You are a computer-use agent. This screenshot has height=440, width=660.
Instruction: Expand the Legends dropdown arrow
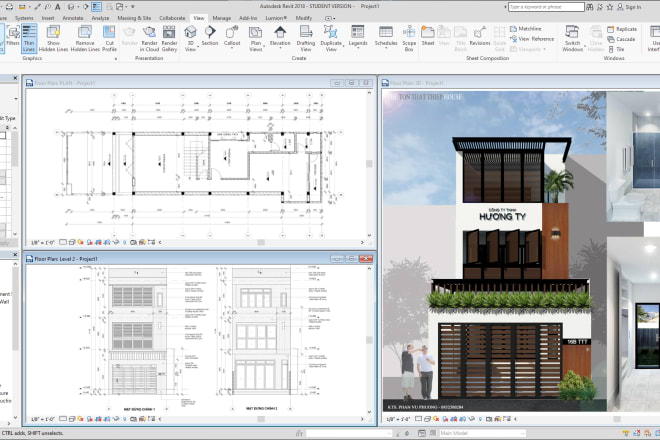click(x=358, y=48)
